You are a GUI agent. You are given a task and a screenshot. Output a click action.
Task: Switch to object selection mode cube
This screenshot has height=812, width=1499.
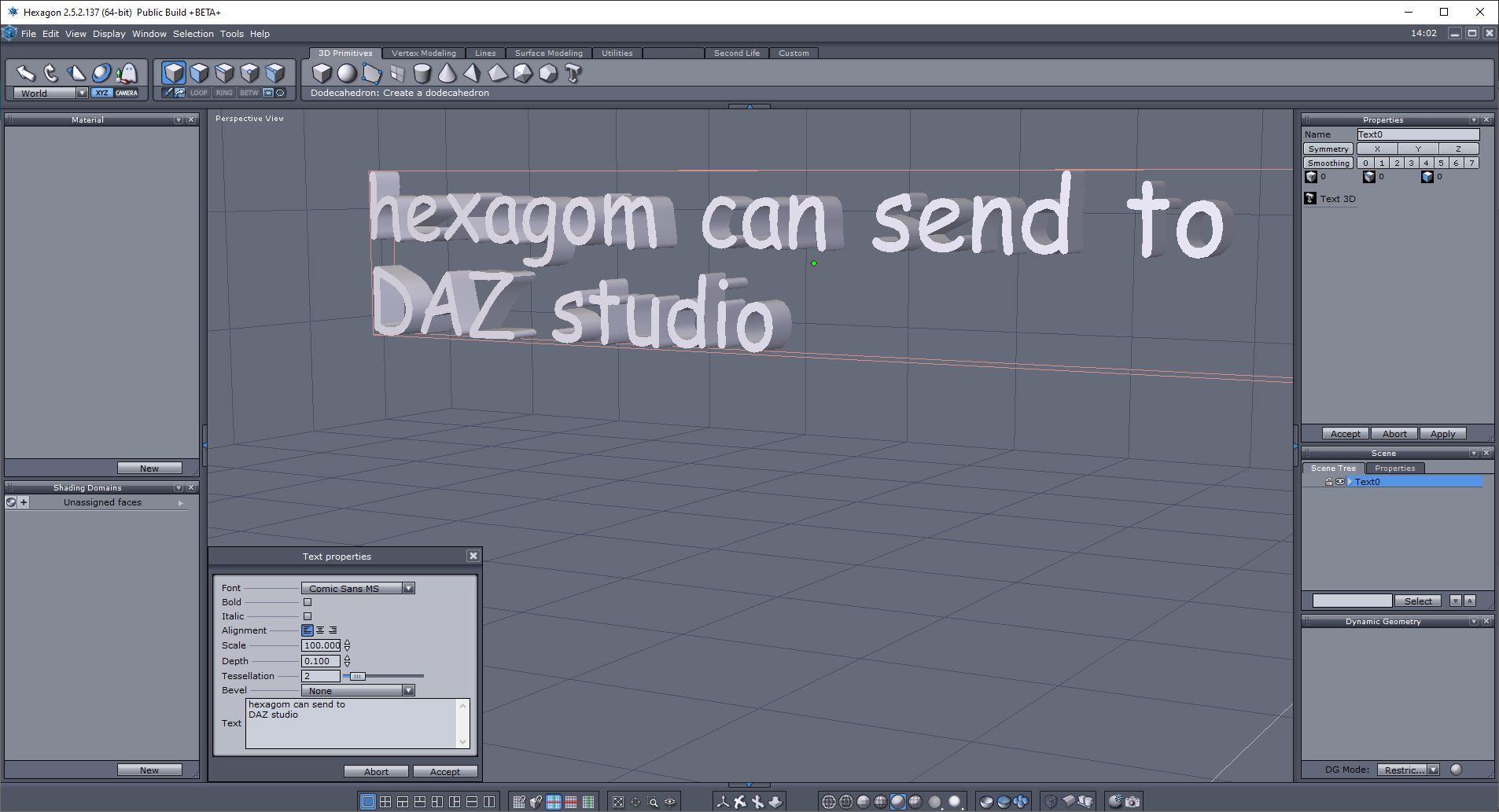click(174, 73)
